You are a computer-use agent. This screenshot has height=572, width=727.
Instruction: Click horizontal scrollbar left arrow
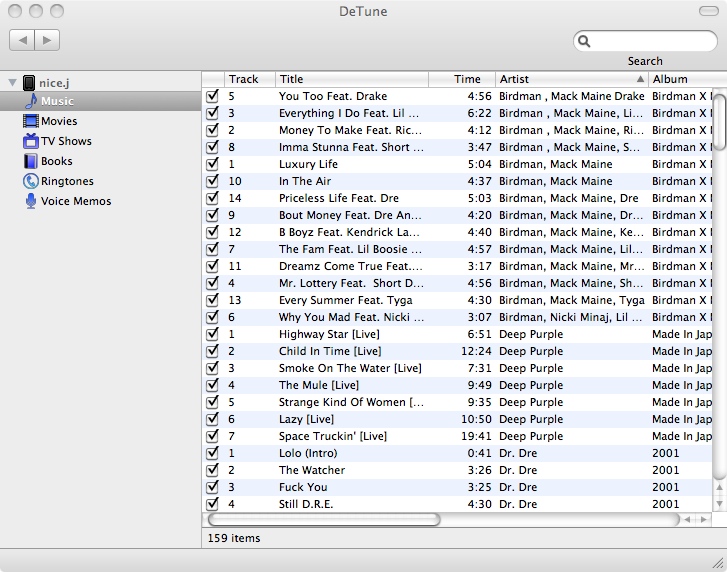pyautogui.click(x=688, y=520)
